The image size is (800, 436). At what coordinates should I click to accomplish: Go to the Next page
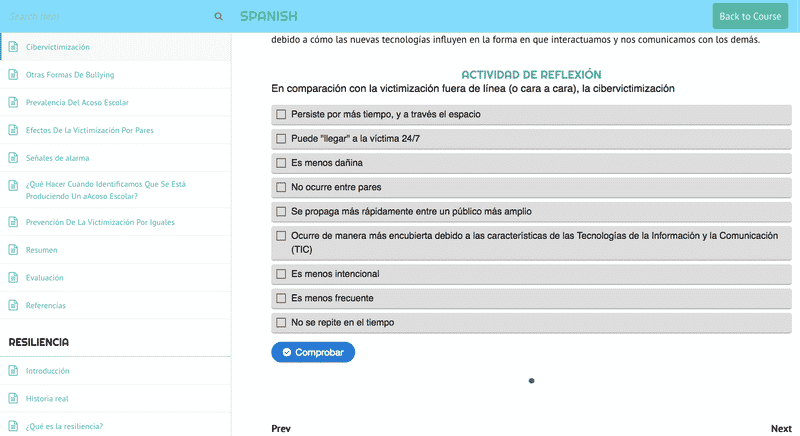point(781,428)
